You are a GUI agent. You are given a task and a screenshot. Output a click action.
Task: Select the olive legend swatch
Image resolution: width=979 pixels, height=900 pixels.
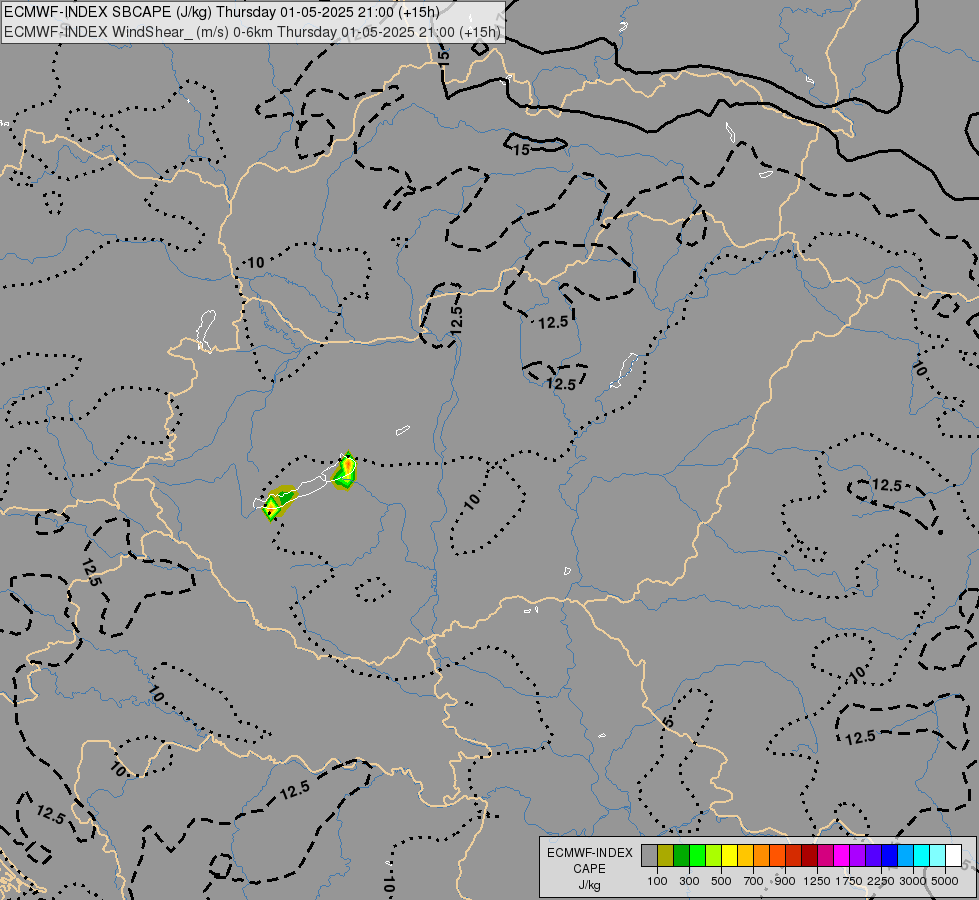pos(666,856)
